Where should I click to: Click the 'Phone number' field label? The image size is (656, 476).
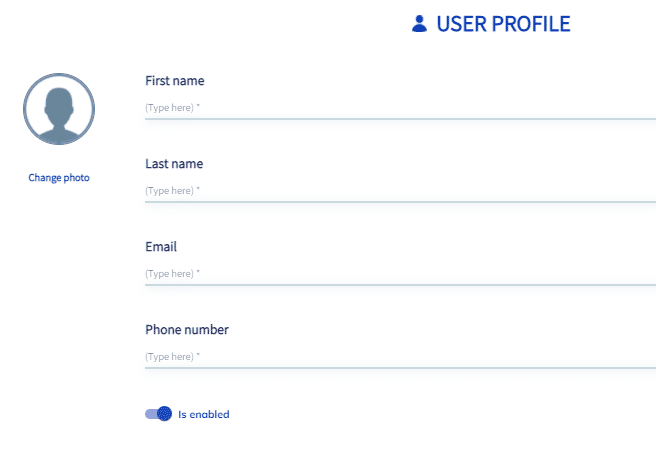point(187,330)
